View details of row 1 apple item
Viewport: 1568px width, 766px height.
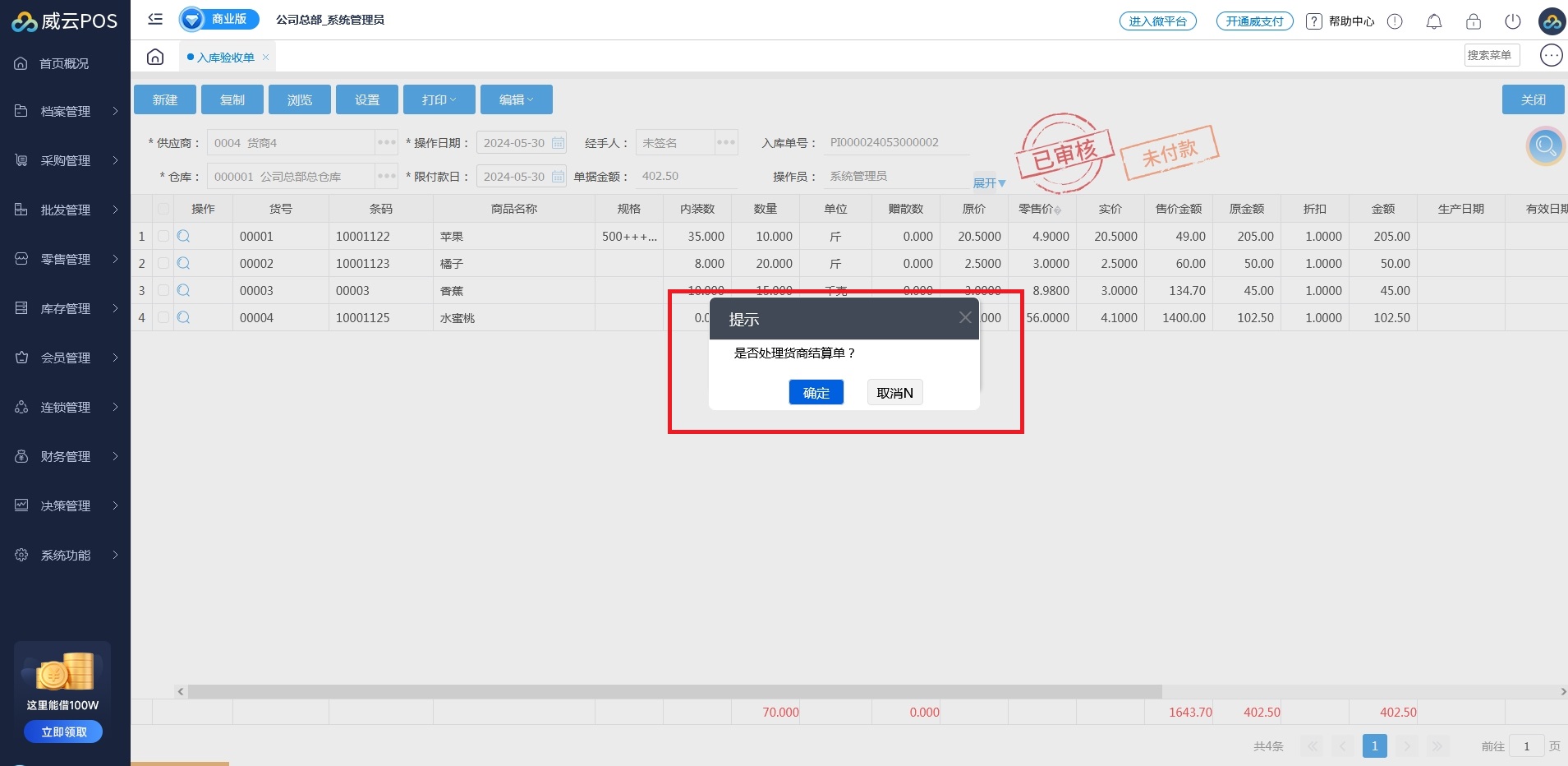pyautogui.click(x=184, y=237)
